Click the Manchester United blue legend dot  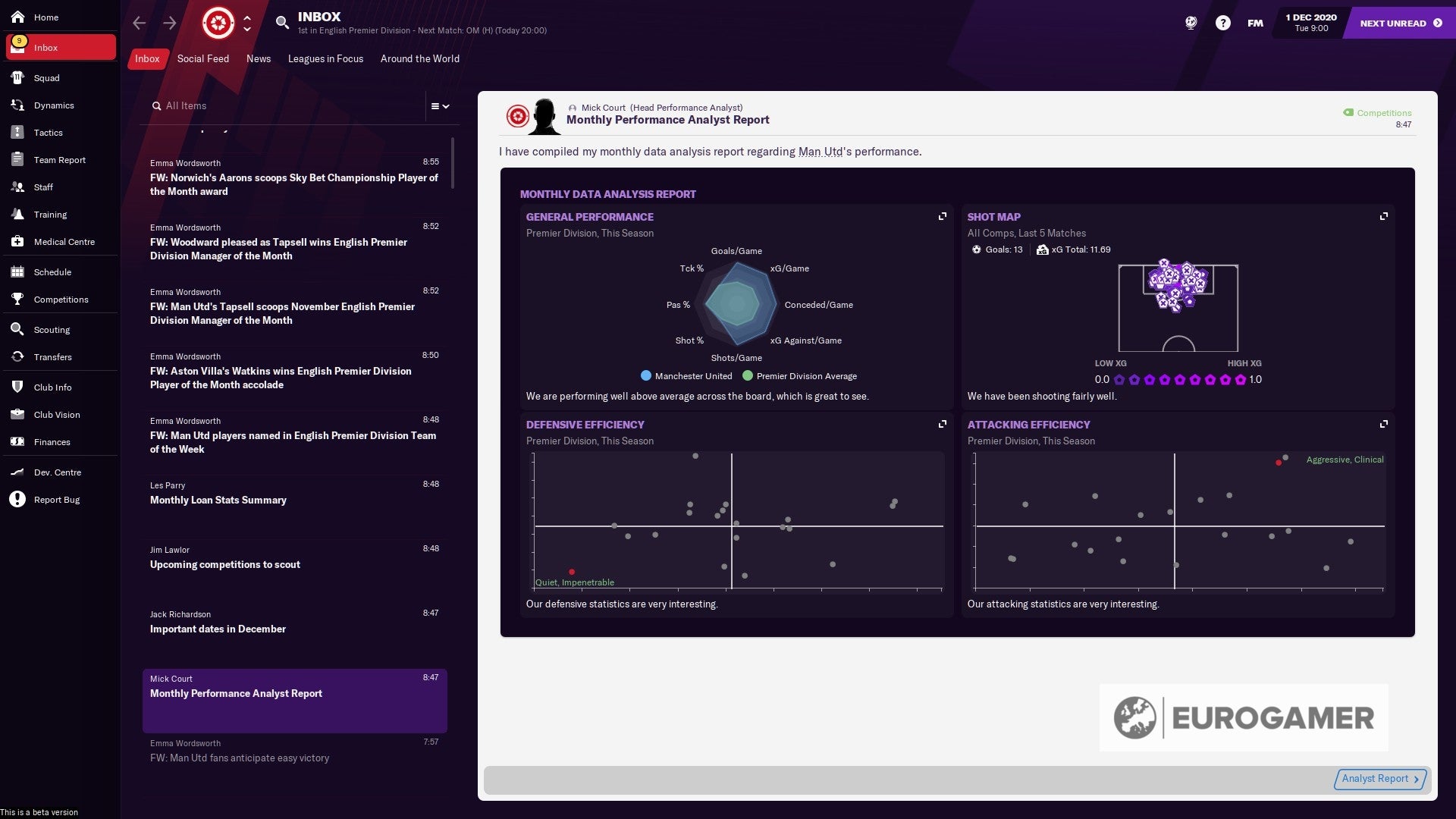click(646, 375)
